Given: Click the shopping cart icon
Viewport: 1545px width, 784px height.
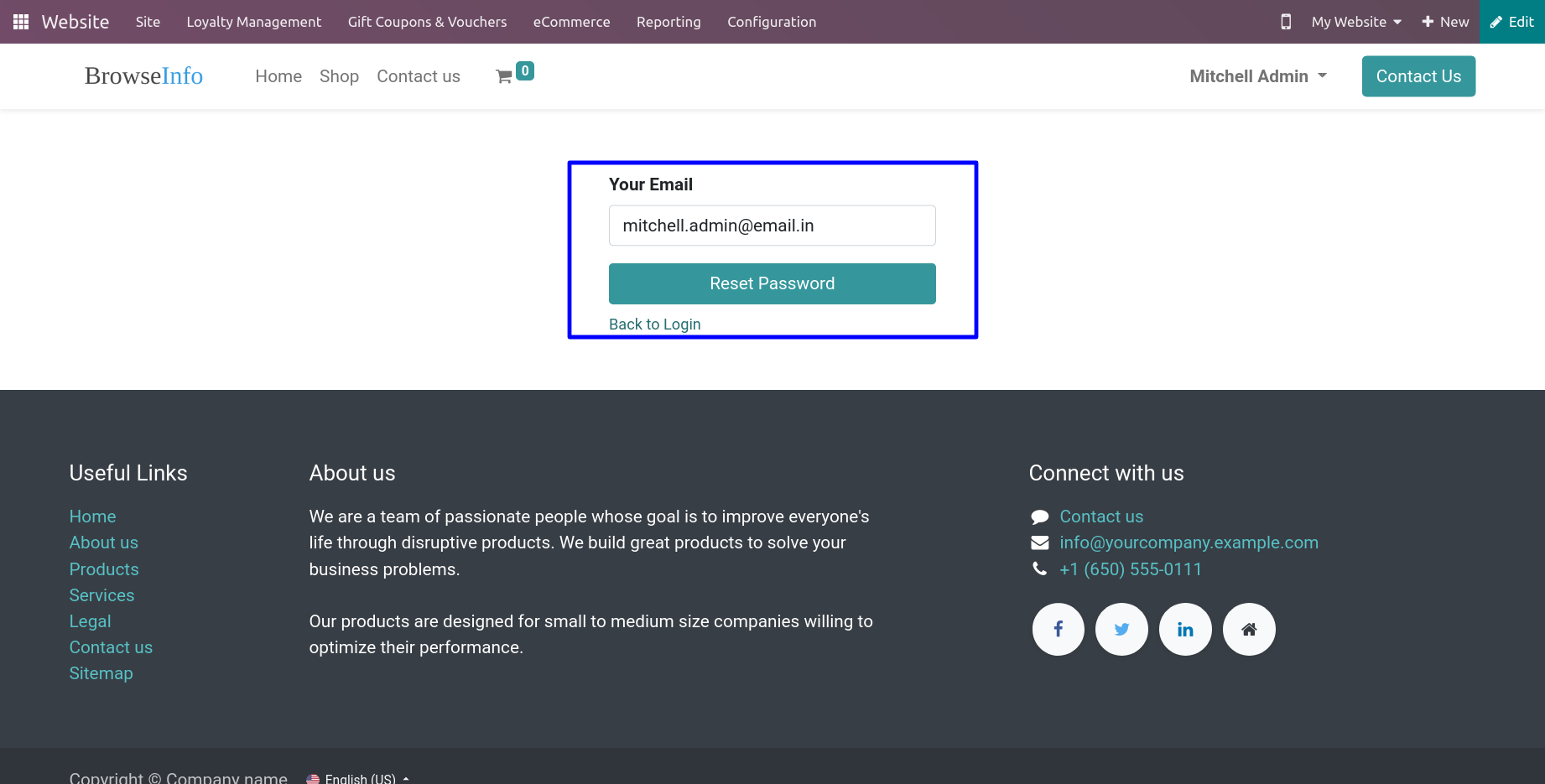Looking at the screenshot, I should (x=504, y=76).
